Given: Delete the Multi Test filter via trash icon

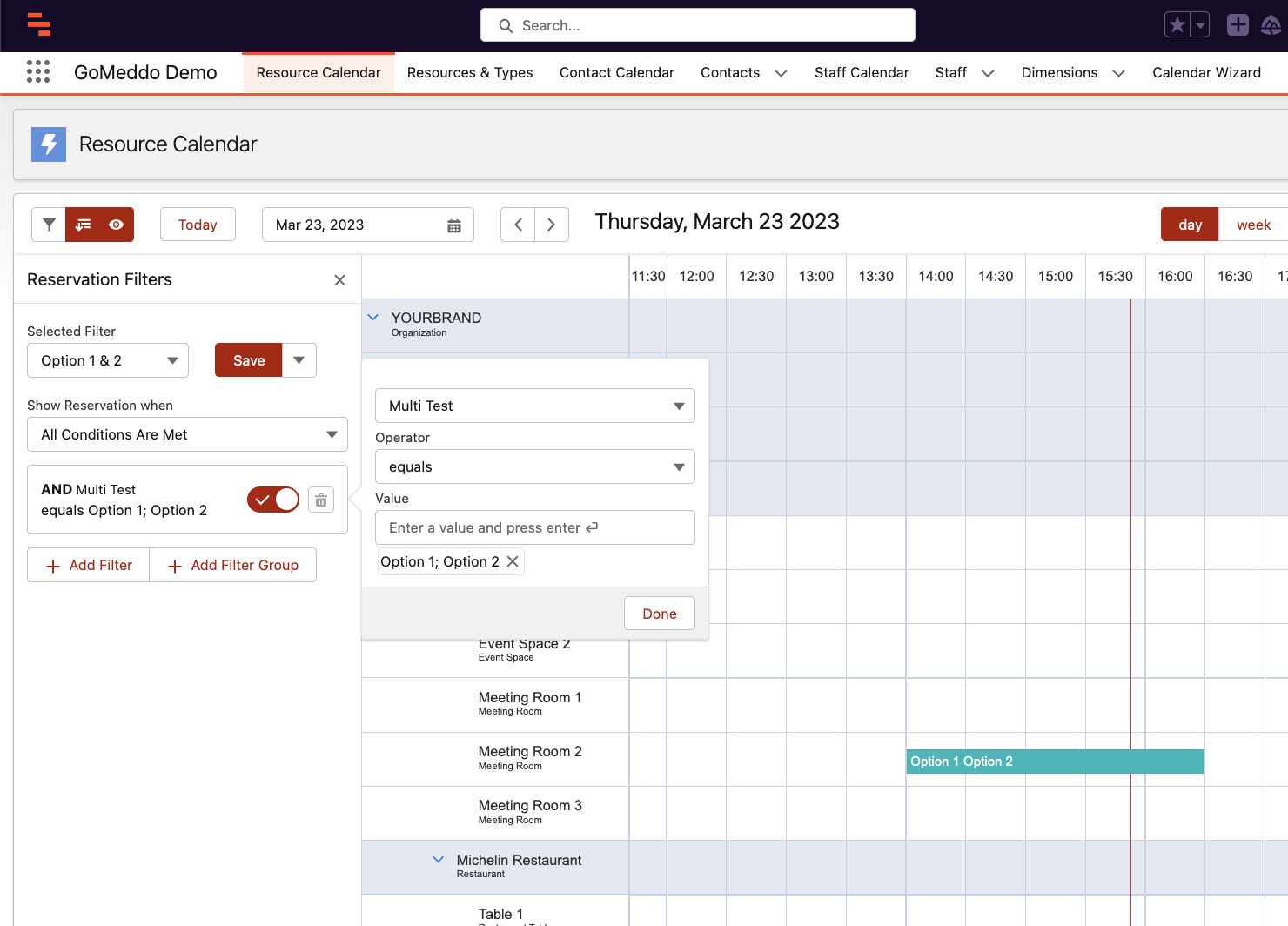Looking at the screenshot, I should click(x=320, y=500).
